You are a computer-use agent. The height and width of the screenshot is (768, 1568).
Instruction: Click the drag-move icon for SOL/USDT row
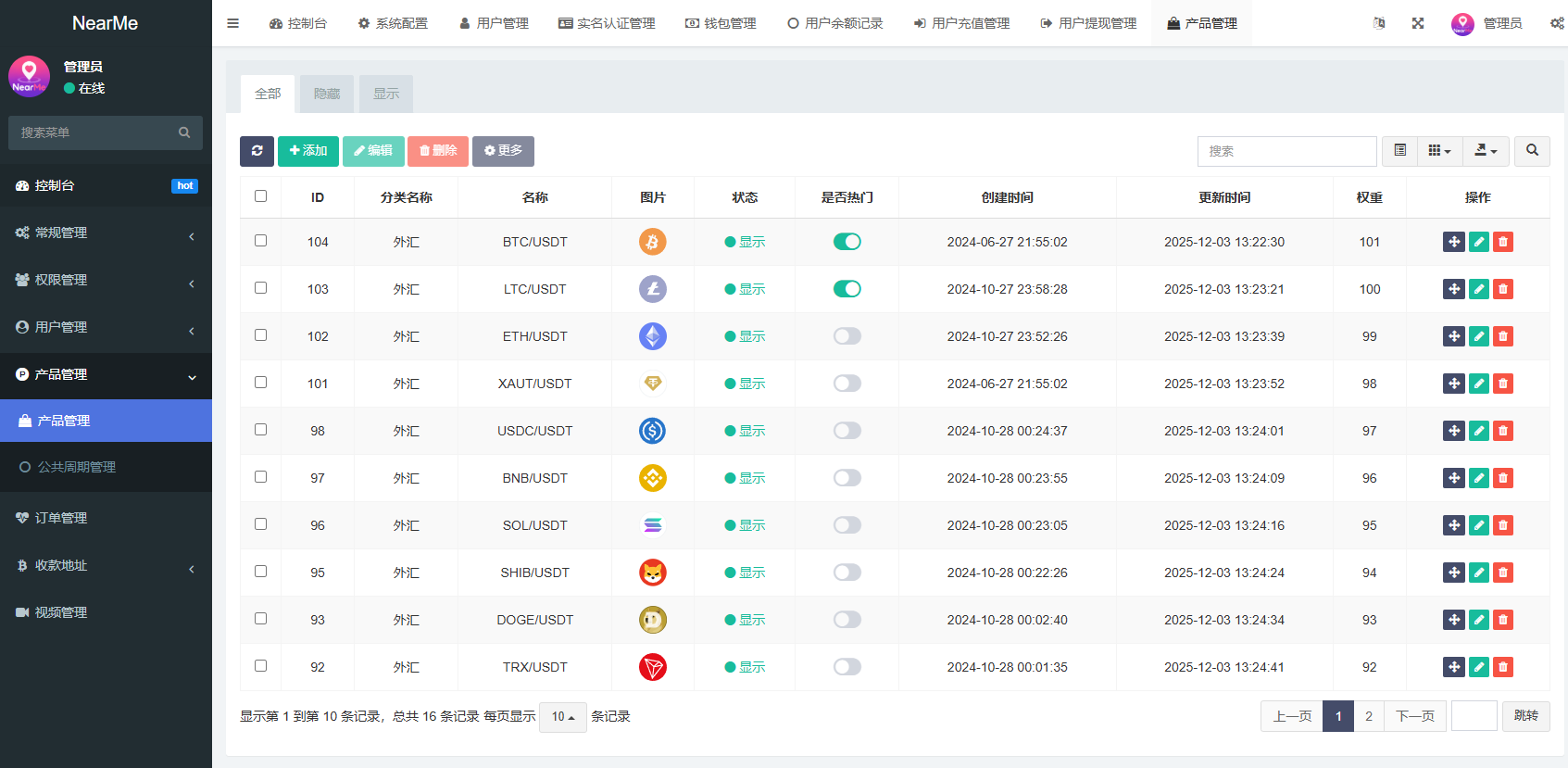click(1454, 525)
